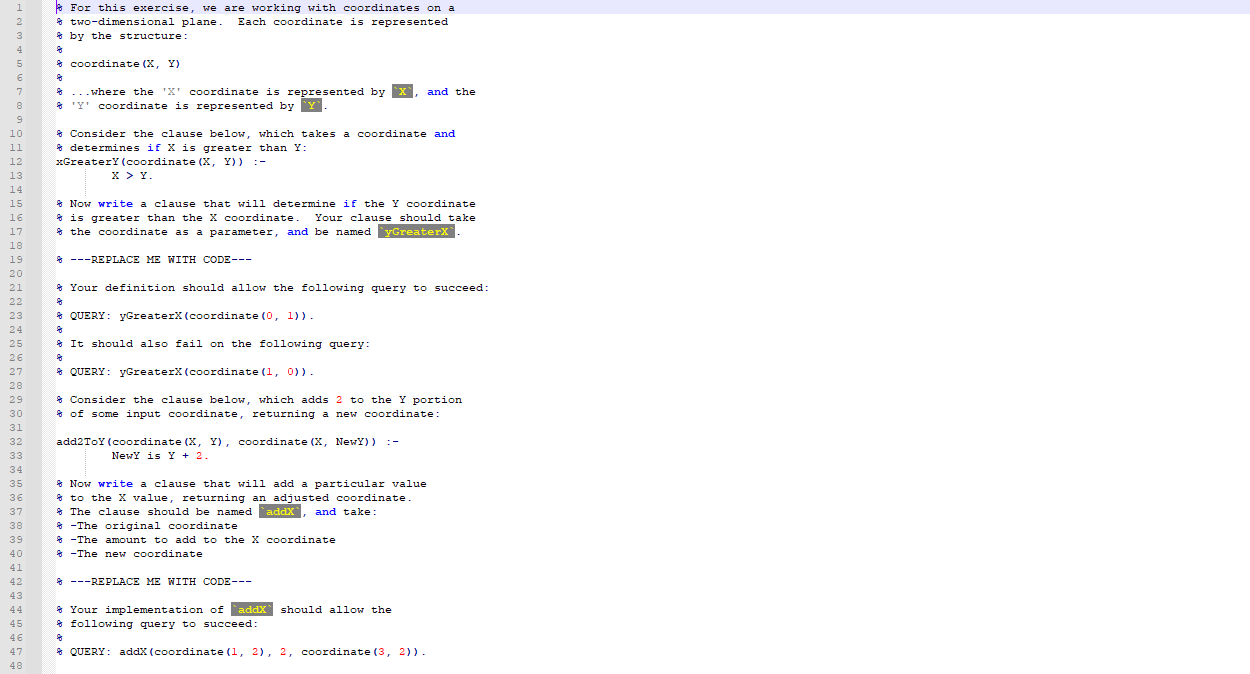Screen dimensions: 1250x674
Task: Select line number 42 in the gutter
Action: point(17,581)
